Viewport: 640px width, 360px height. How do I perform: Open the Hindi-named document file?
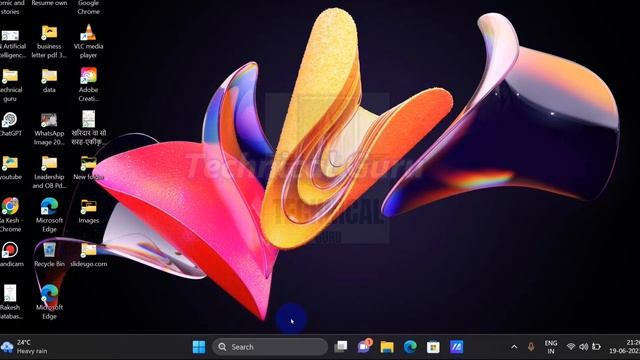(x=88, y=127)
